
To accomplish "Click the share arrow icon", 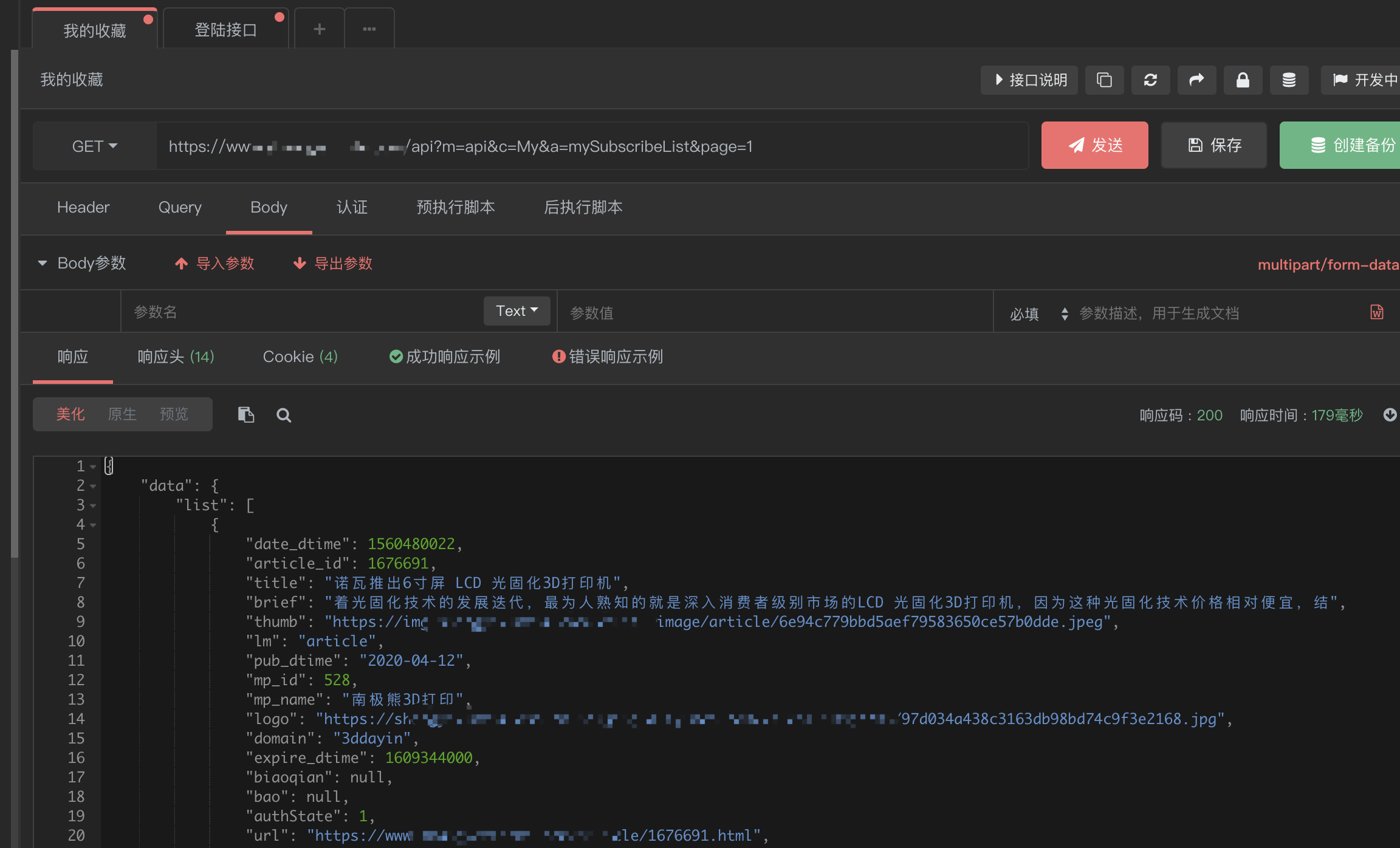I will pyautogui.click(x=1196, y=80).
